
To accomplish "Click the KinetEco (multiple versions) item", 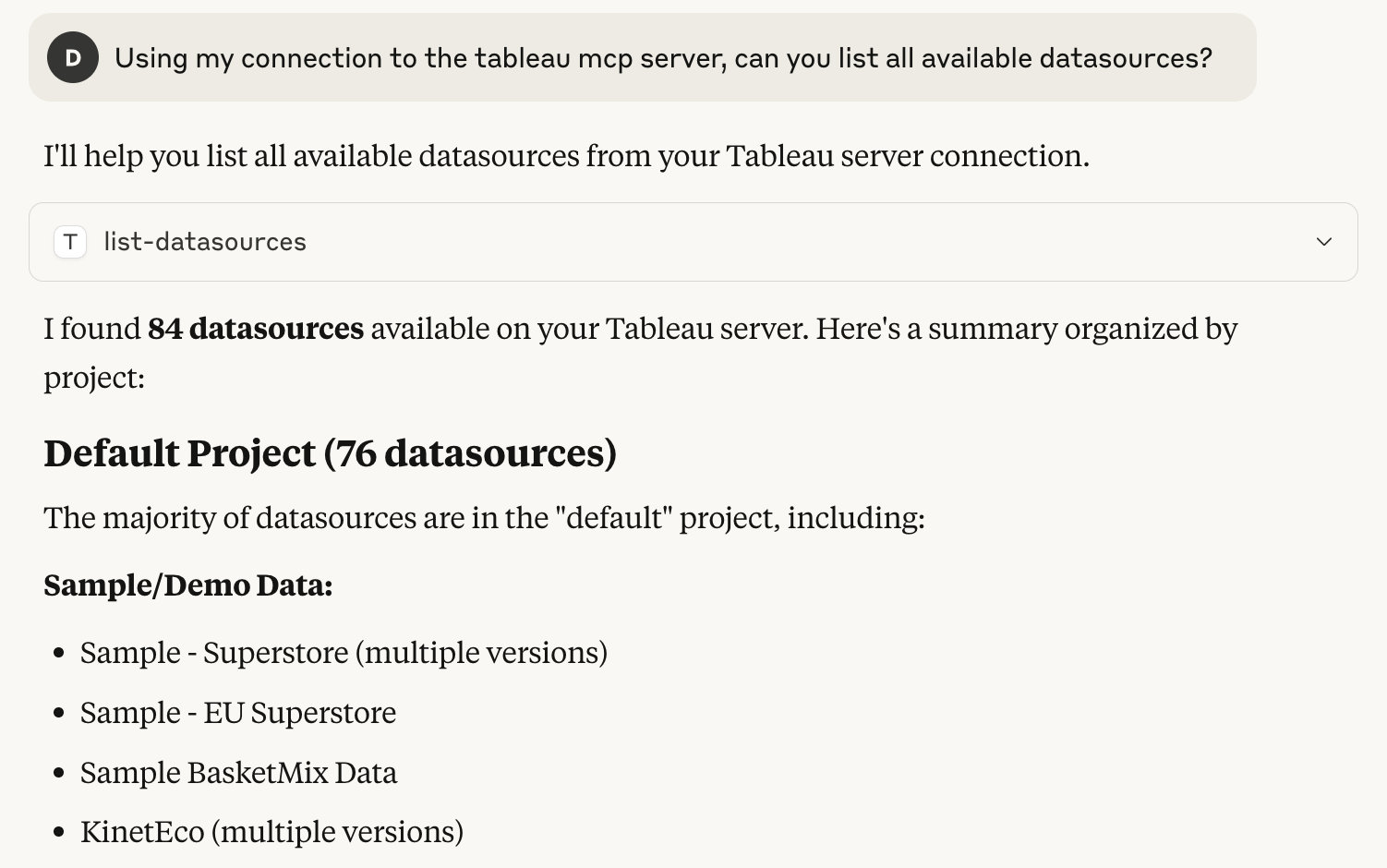I will 271,831.
